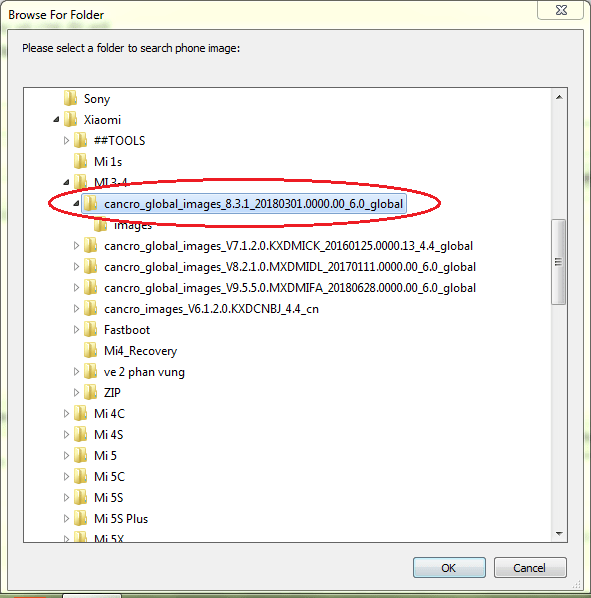Click the Fastboot folder icon
Image resolution: width=591 pixels, height=598 pixels.
[91, 330]
